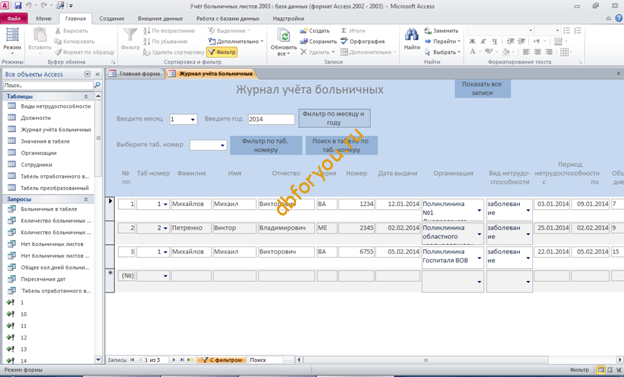Image resolution: width=624 pixels, height=377 pixels.
Task: Click Поиск в табеле по таб. номеру button
Action: tap(341, 145)
